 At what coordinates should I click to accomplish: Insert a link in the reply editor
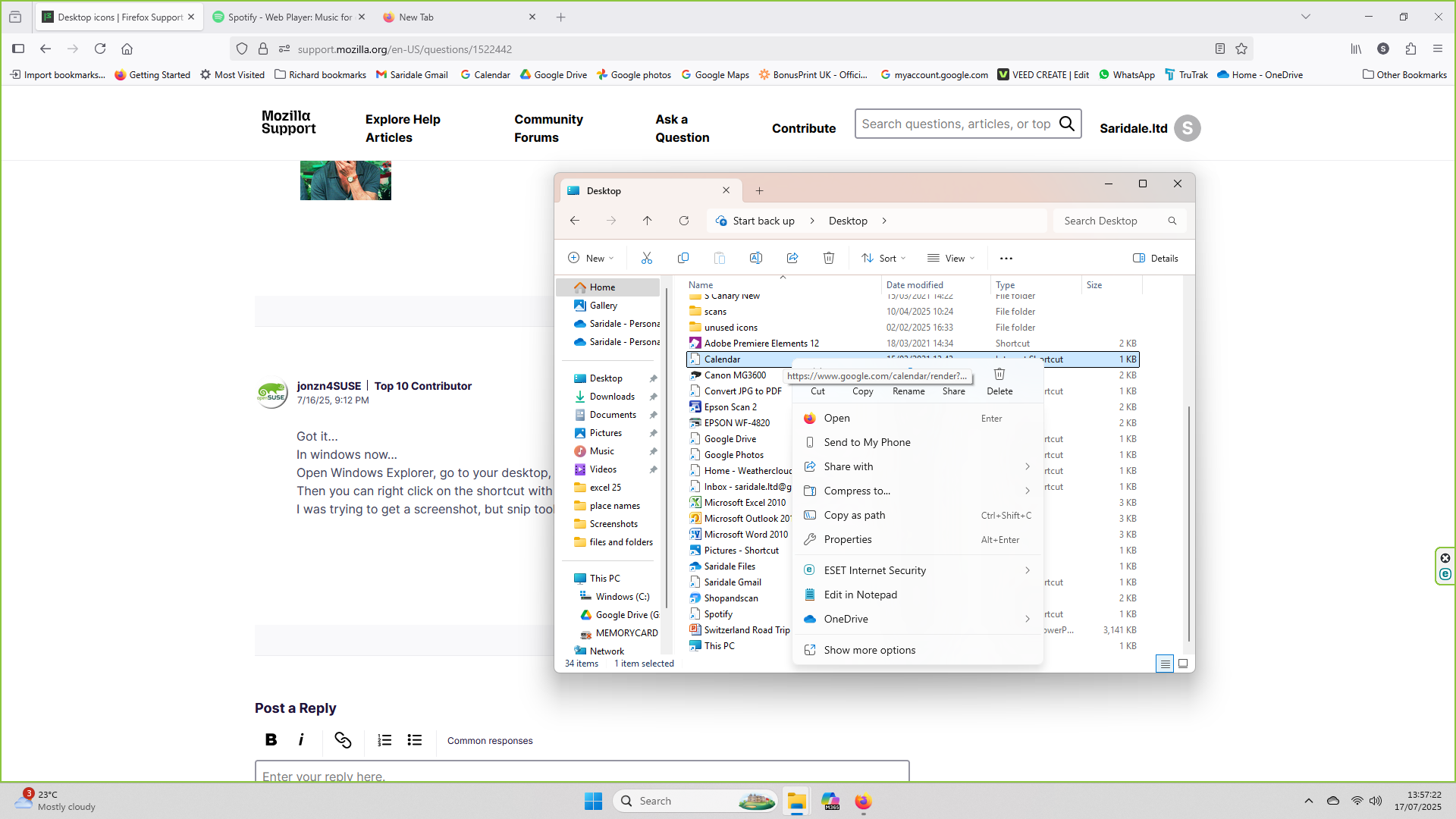343,740
